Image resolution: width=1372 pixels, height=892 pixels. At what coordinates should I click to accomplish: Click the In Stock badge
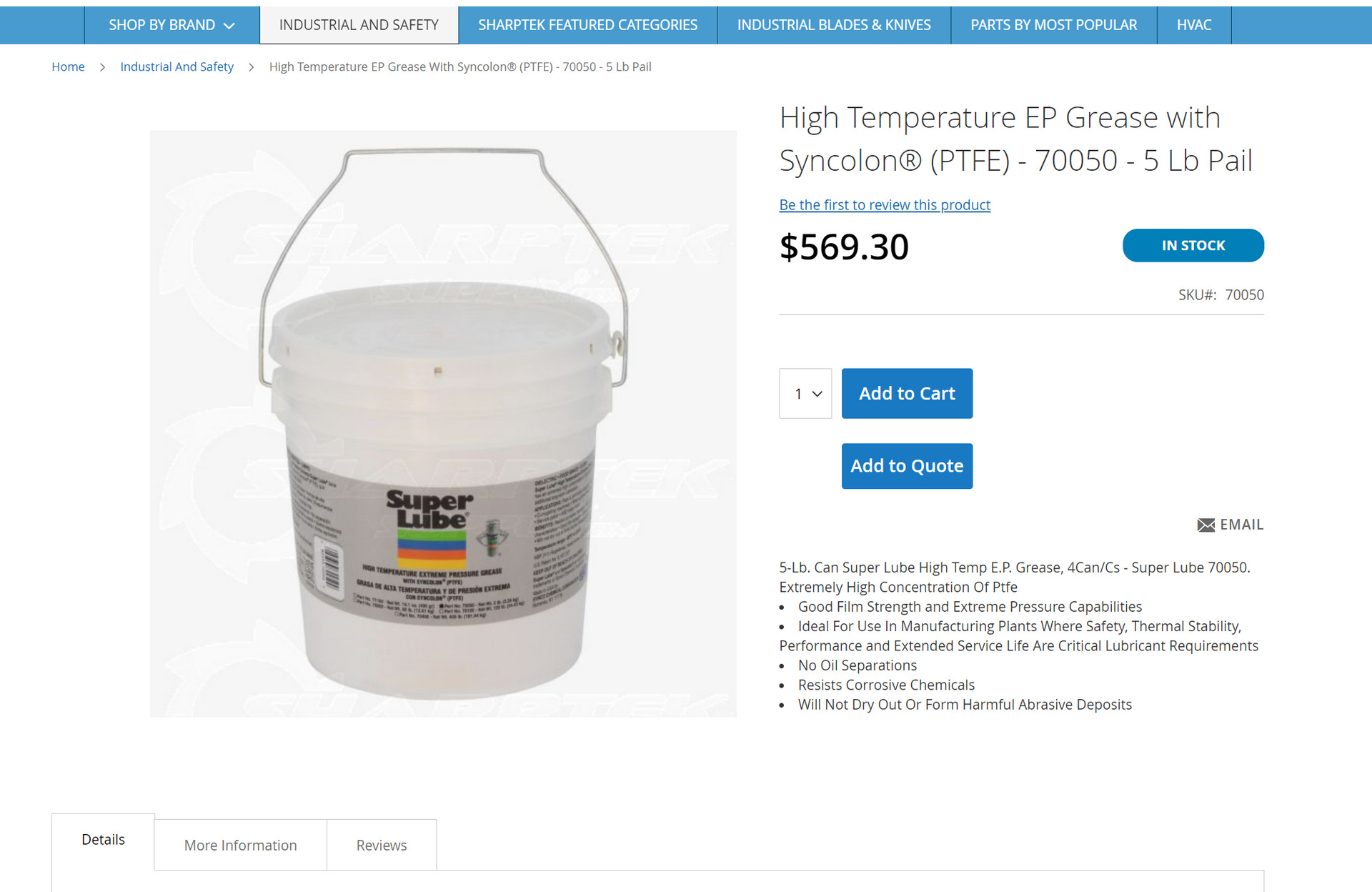[1193, 245]
